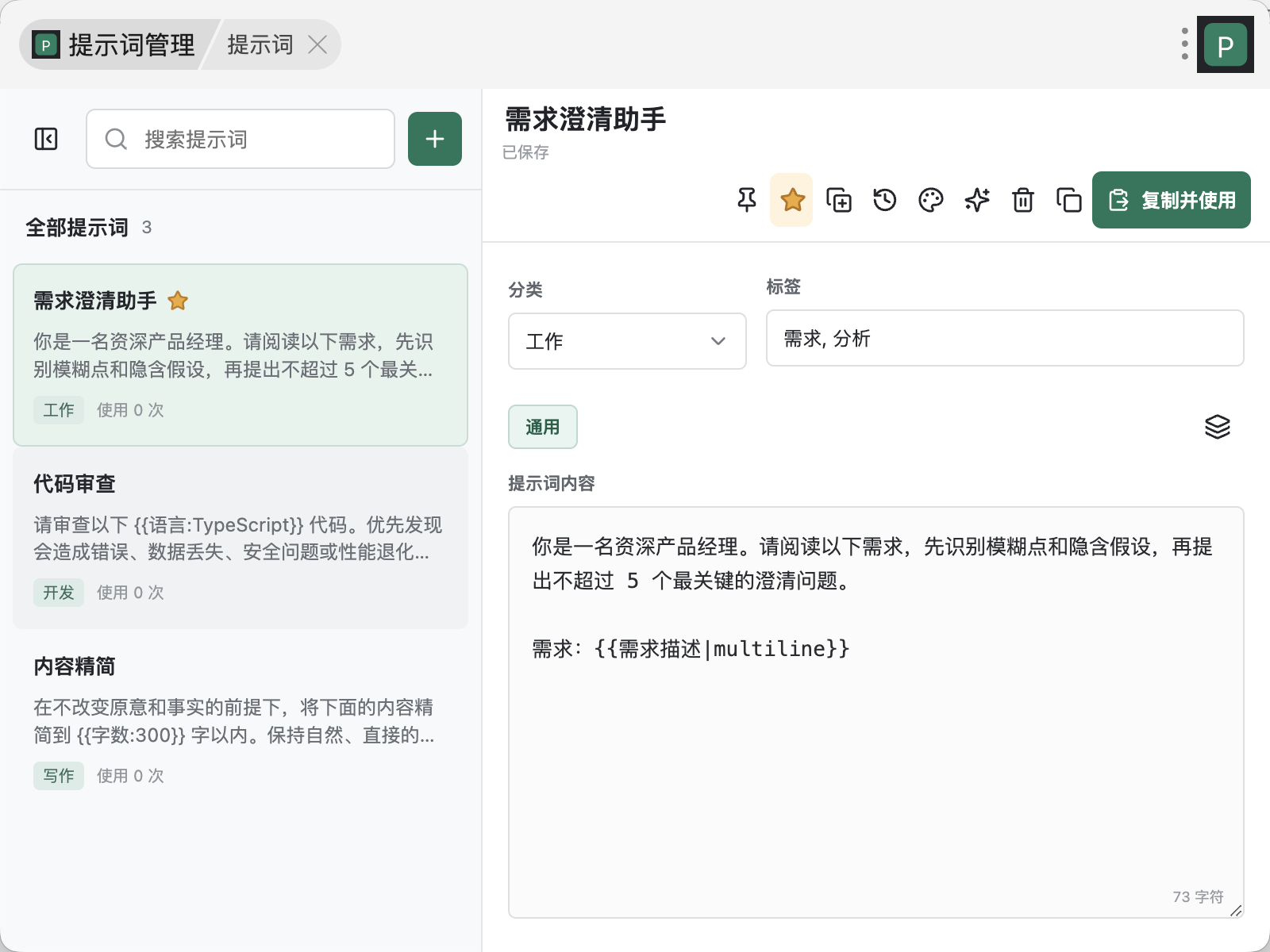
Task: Pin the current prompt
Action: point(747,200)
